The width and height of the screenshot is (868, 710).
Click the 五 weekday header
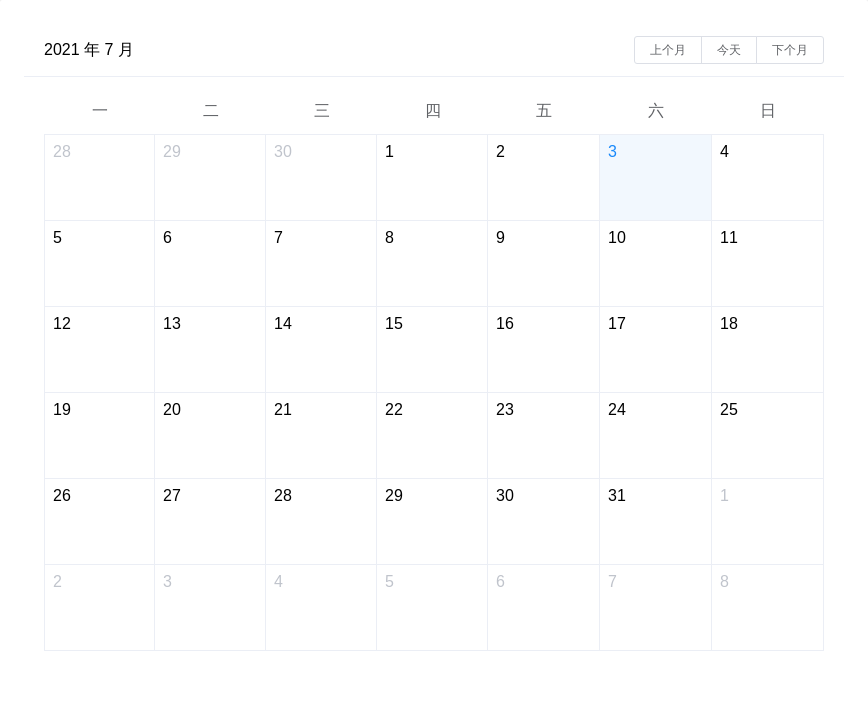pos(544,111)
